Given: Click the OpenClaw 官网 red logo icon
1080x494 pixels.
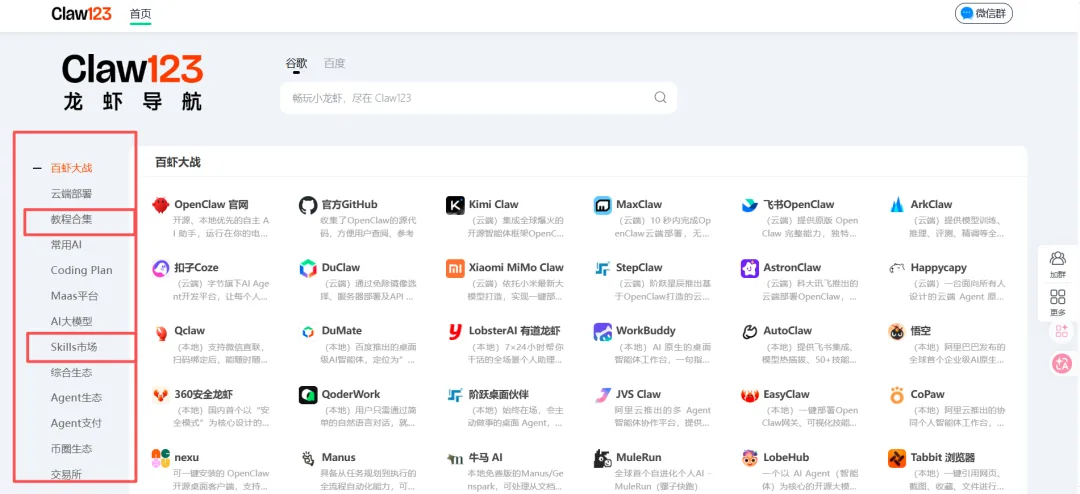Looking at the screenshot, I should coord(160,205).
